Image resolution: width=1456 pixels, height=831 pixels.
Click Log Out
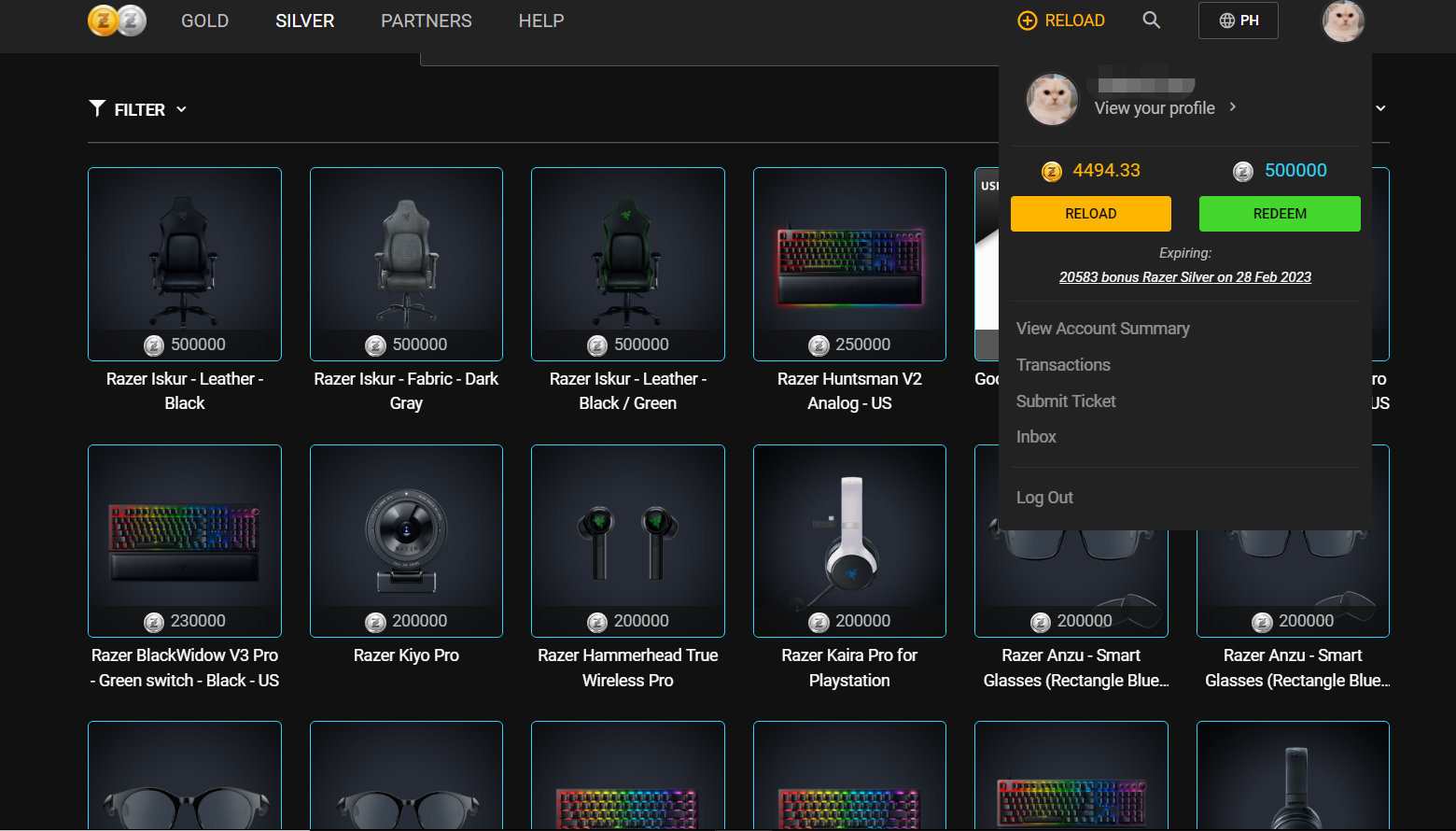(1044, 498)
